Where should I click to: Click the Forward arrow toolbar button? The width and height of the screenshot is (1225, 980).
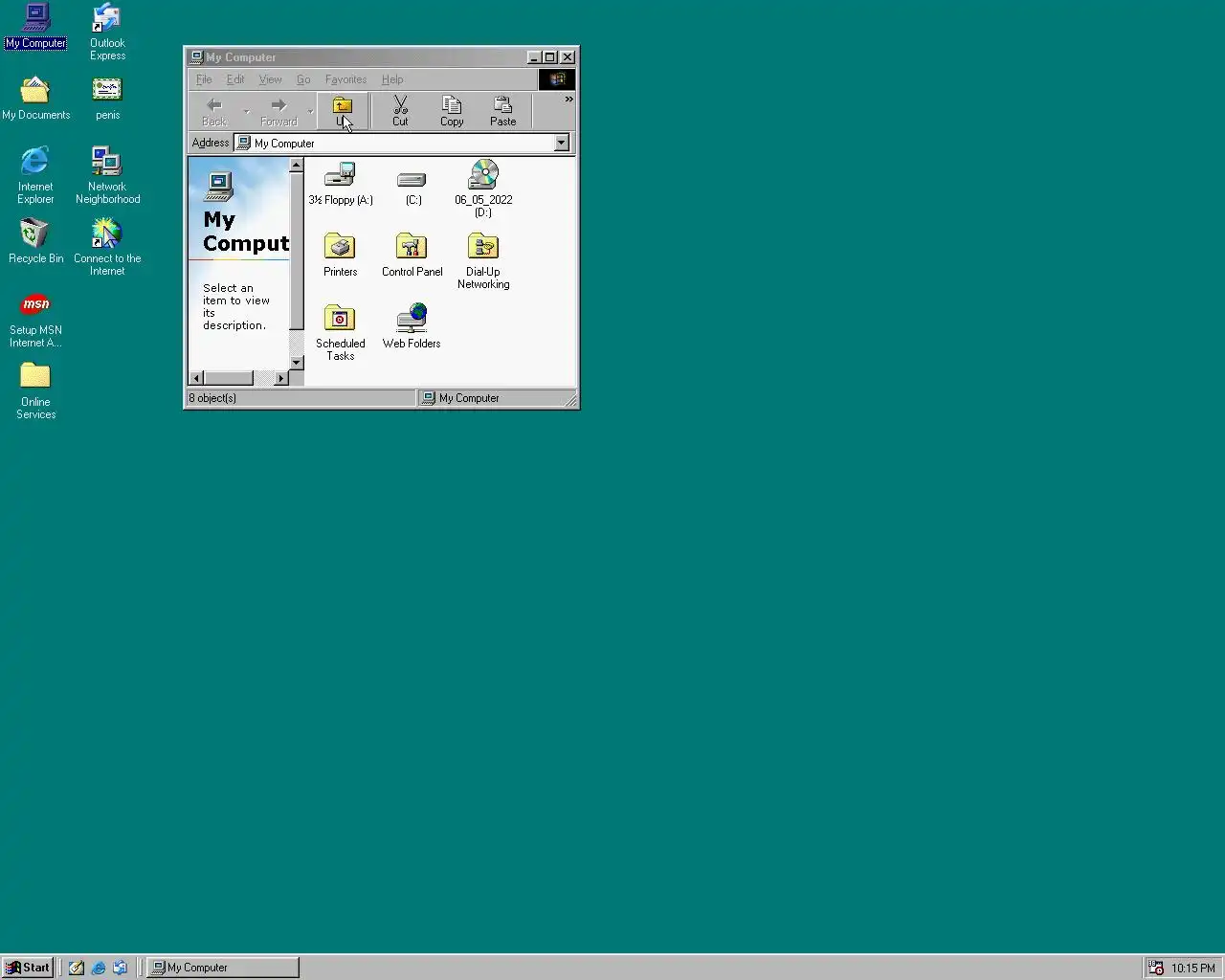pyautogui.click(x=278, y=111)
